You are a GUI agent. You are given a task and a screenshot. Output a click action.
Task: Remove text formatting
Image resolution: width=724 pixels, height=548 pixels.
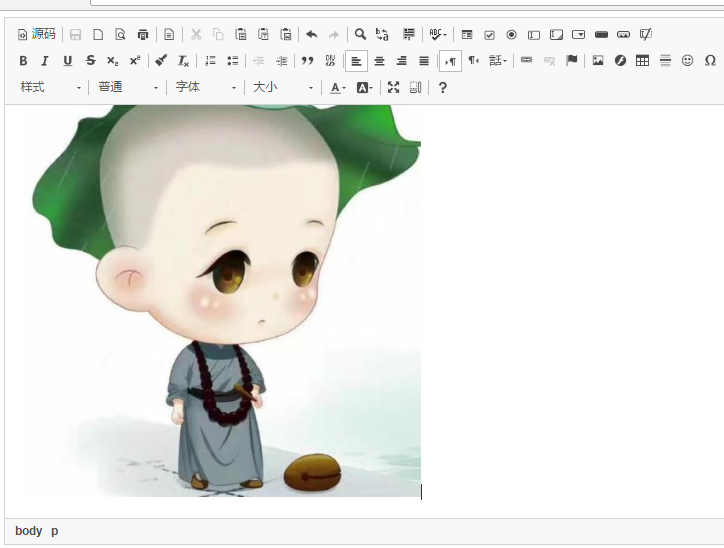click(x=183, y=61)
